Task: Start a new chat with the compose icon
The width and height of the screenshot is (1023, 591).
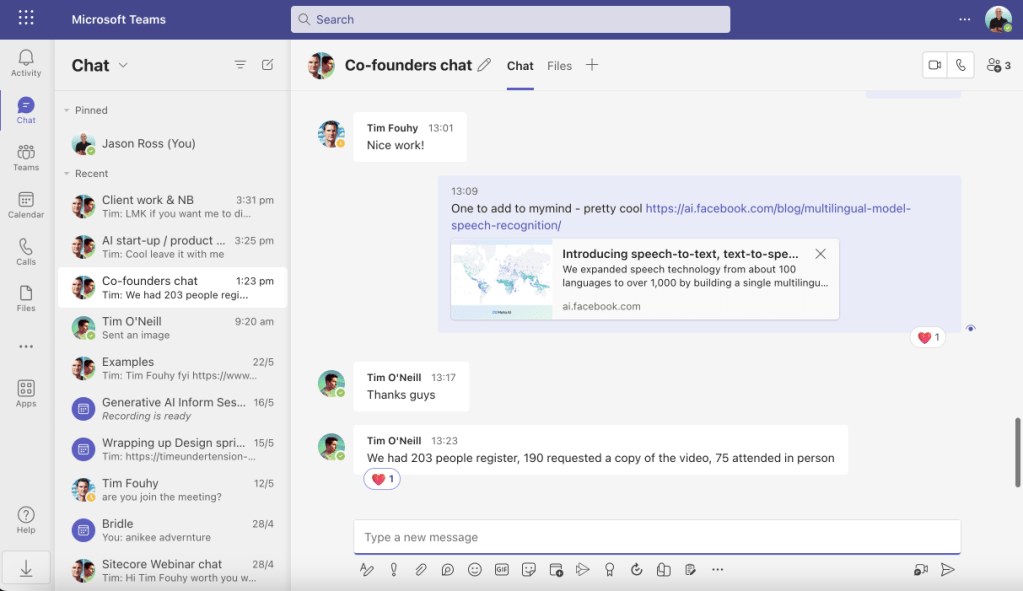Action: [x=268, y=65]
